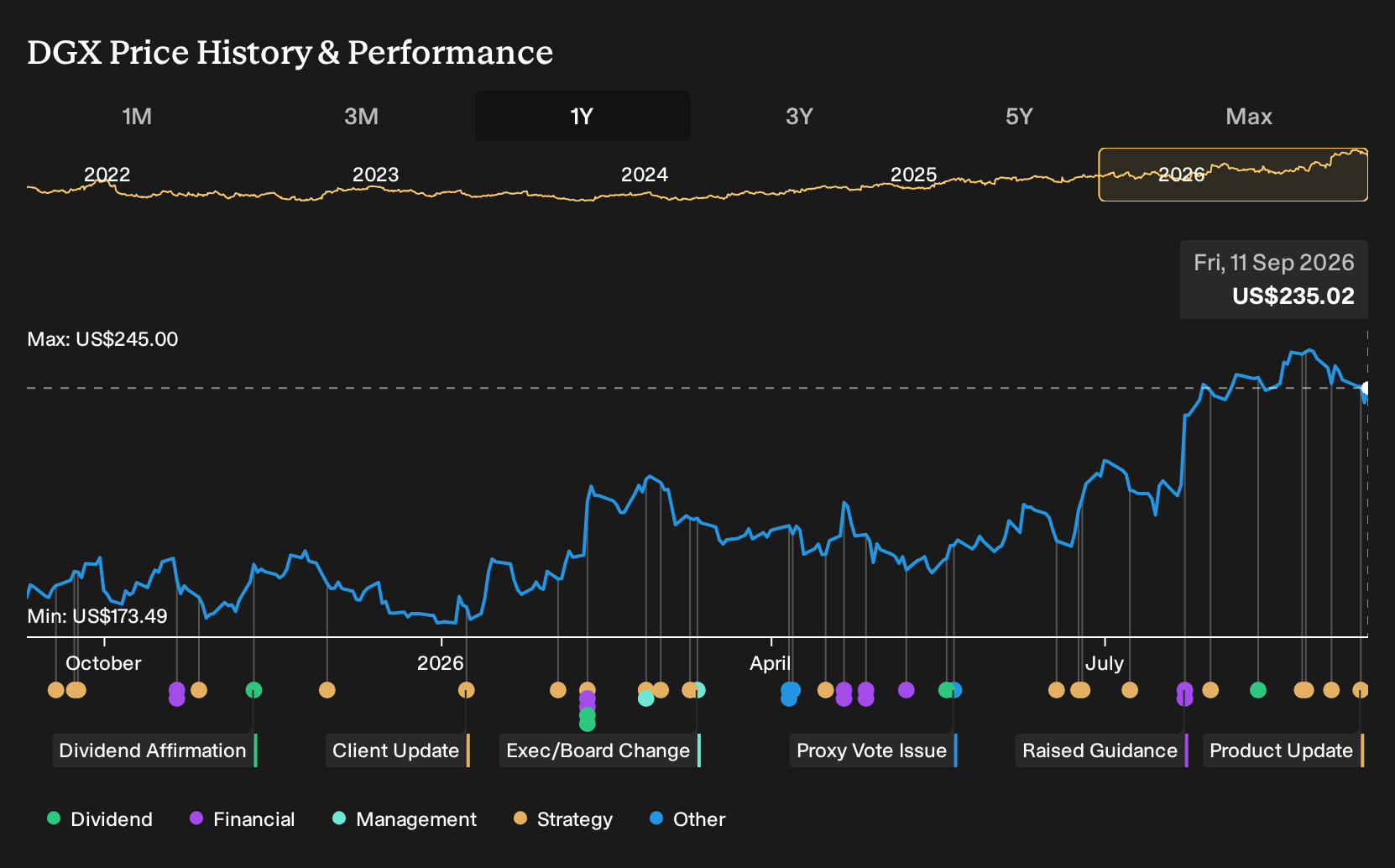Open the Raised Guidance event label

coord(1102,750)
